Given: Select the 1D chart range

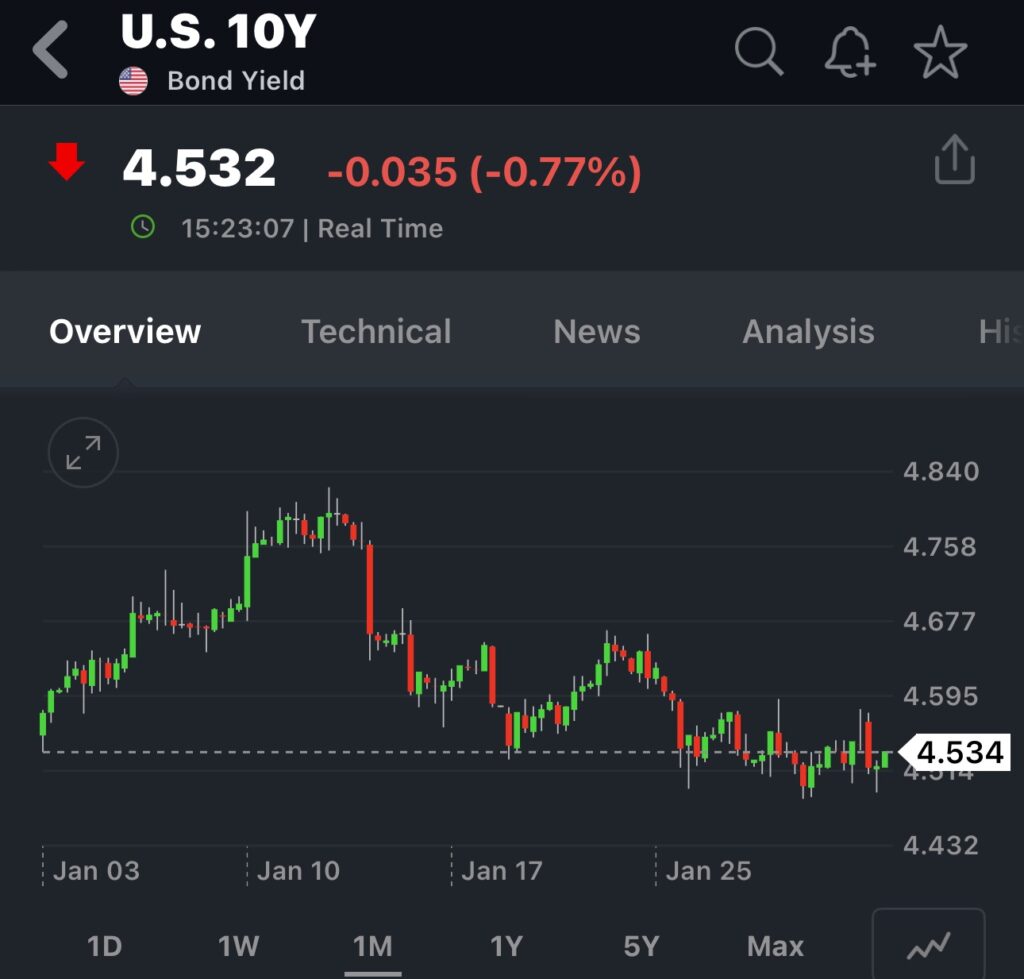Looking at the screenshot, I should pos(104,946).
